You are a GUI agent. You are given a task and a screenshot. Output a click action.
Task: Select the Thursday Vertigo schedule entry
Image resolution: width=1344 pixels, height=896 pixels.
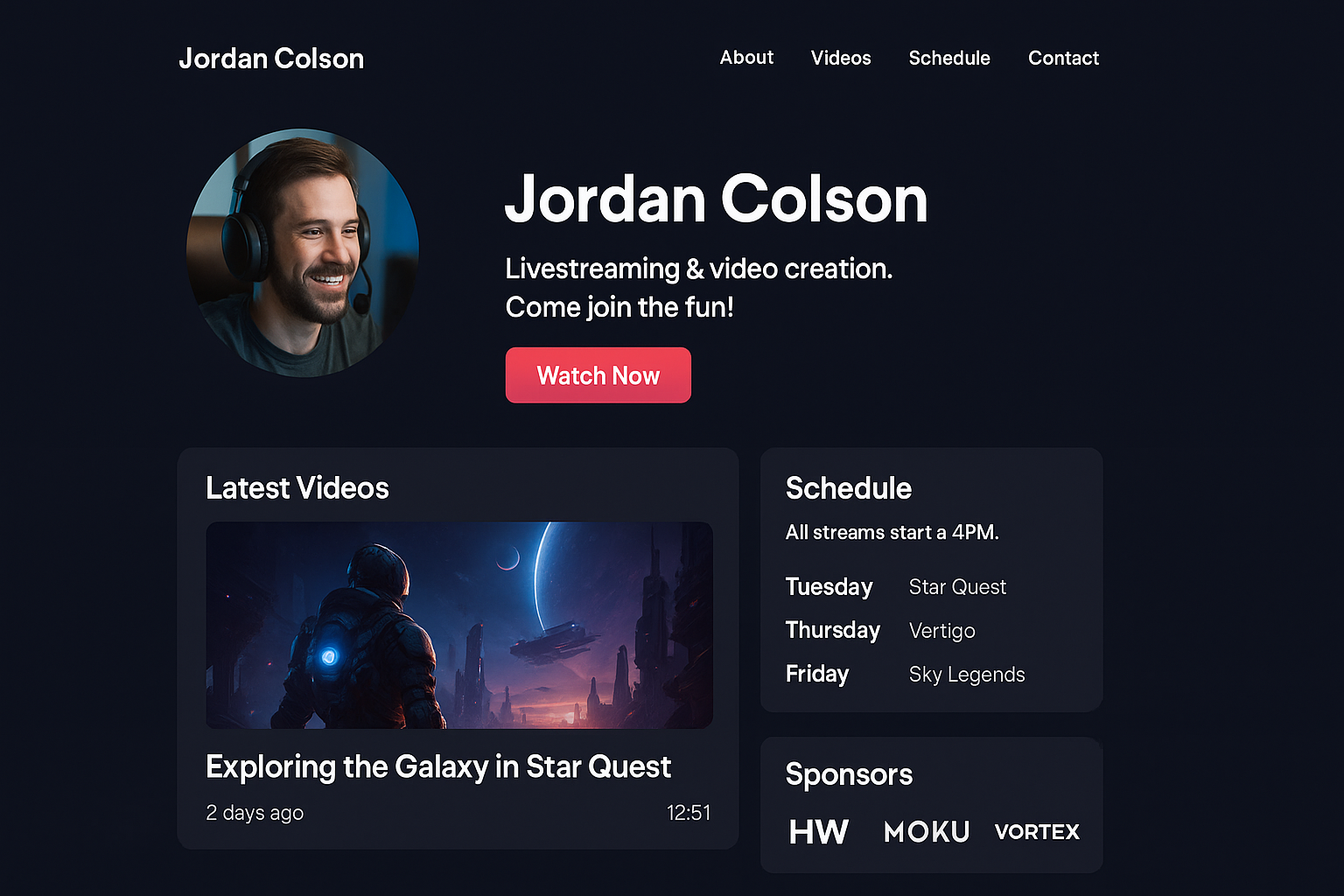880,630
